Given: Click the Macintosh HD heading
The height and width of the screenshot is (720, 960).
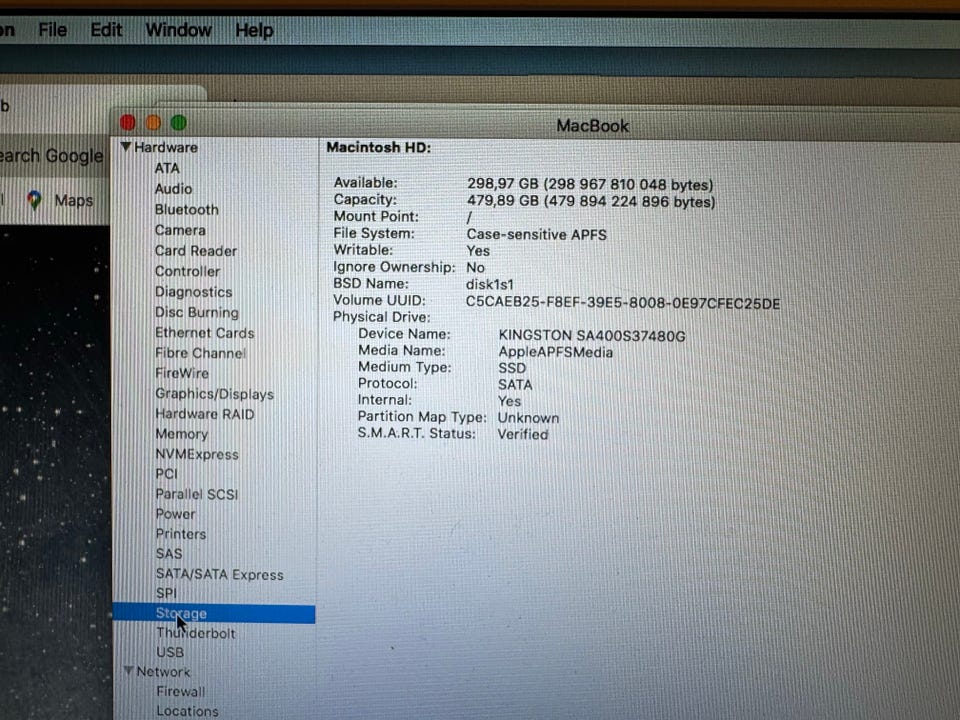Looking at the screenshot, I should click(378, 148).
